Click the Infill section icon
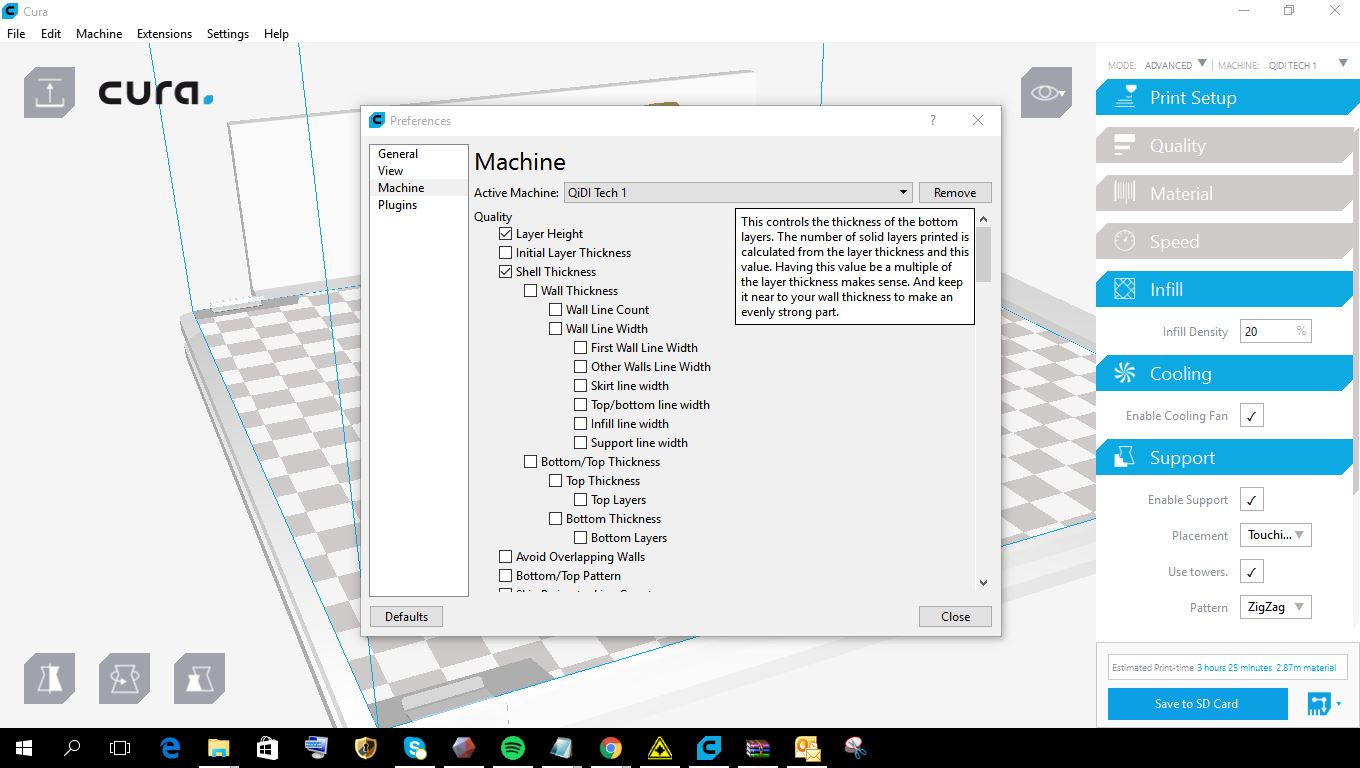 (x=1126, y=289)
